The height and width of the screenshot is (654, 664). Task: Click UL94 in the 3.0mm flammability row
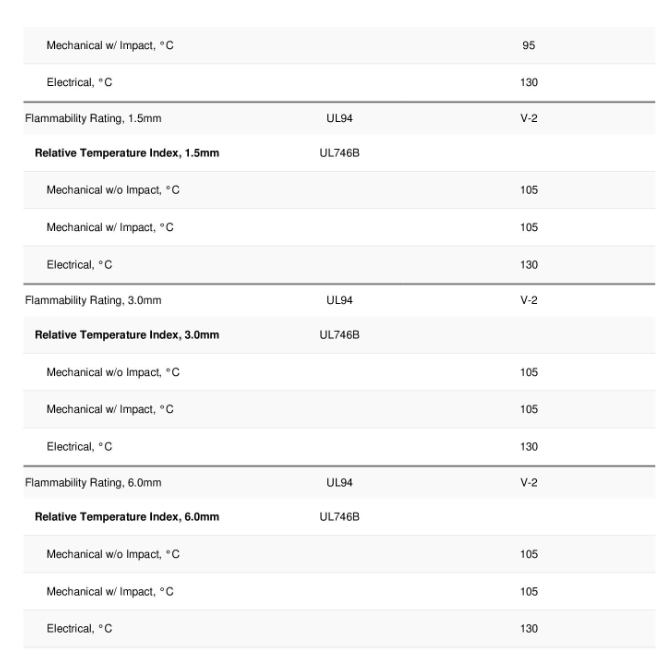[339, 300]
